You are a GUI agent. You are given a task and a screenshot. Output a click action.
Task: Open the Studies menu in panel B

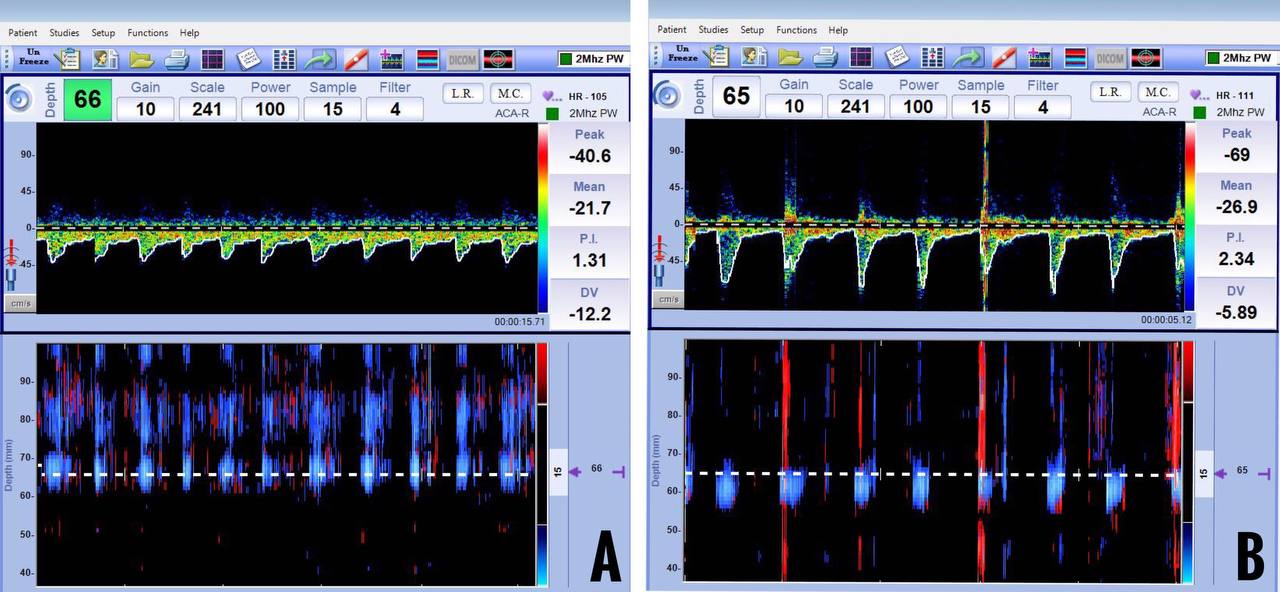pyautogui.click(x=713, y=30)
